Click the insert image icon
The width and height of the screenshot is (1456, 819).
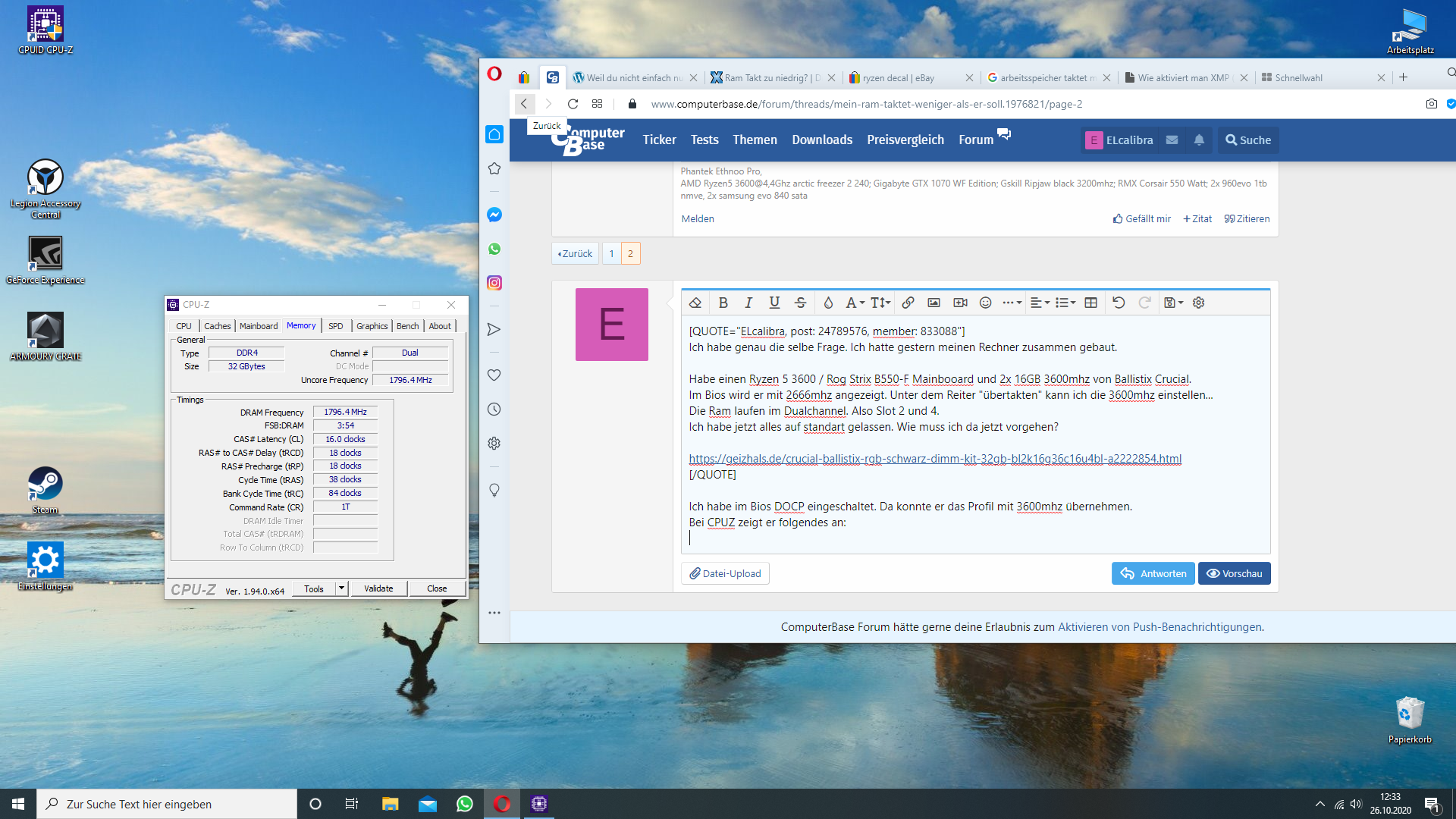tap(934, 303)
